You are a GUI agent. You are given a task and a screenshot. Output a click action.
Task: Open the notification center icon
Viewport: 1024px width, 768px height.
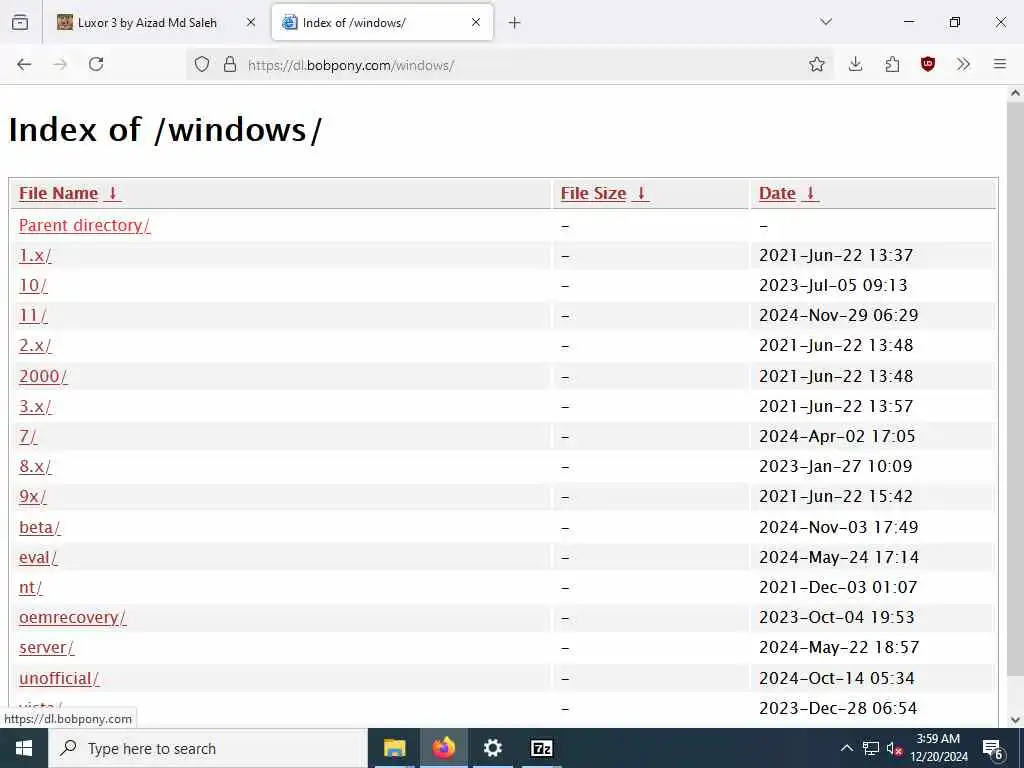(993, 748)
